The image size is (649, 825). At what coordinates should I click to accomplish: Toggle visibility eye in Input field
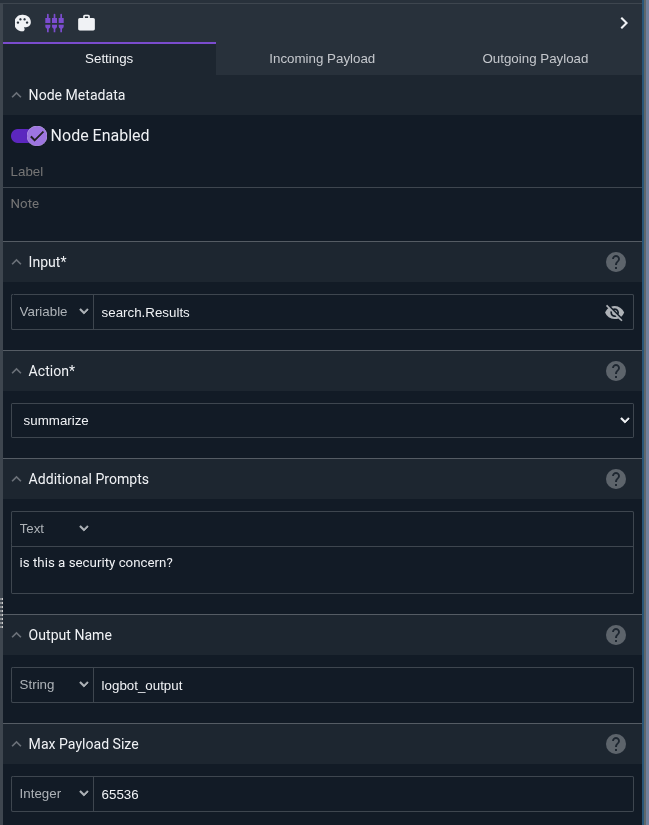(x=614, y=313)
